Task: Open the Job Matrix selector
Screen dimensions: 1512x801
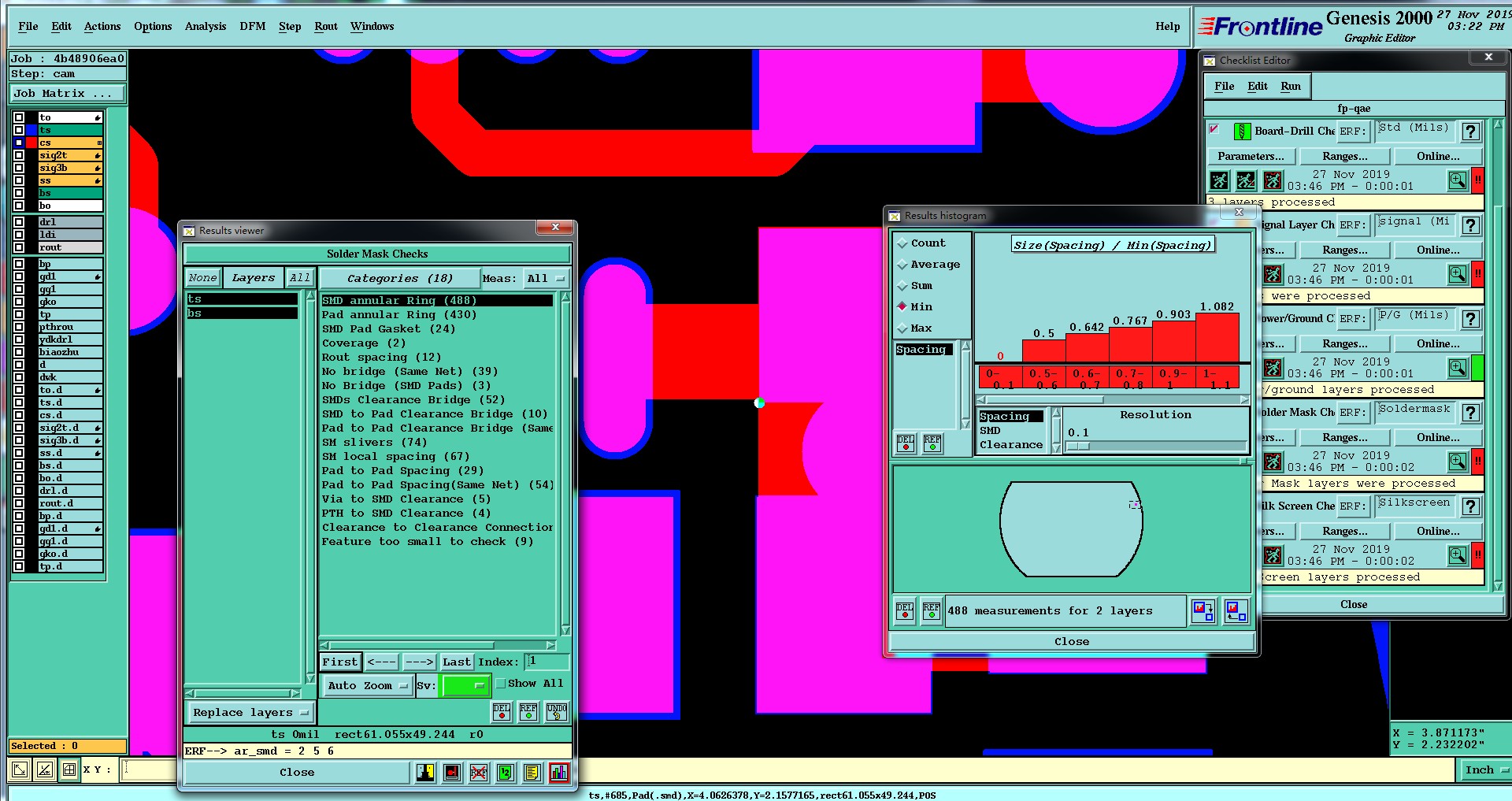Action: coord(68,94)
